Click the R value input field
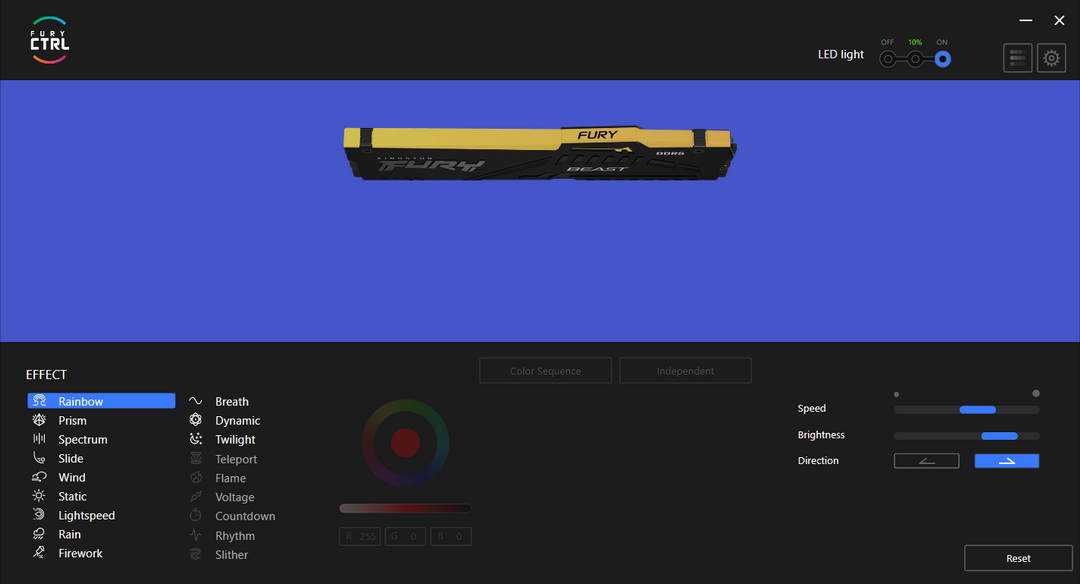 [360, 536]
